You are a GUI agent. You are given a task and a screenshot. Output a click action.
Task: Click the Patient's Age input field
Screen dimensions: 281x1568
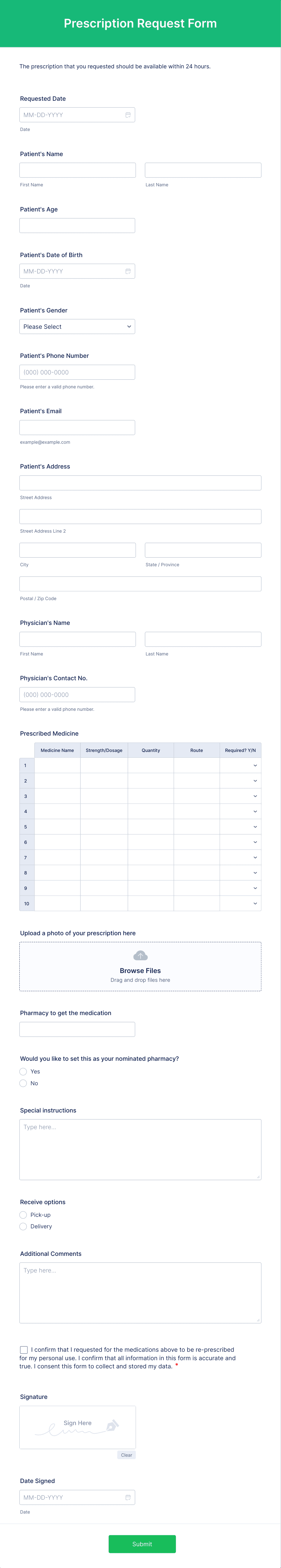coord(77,225)
